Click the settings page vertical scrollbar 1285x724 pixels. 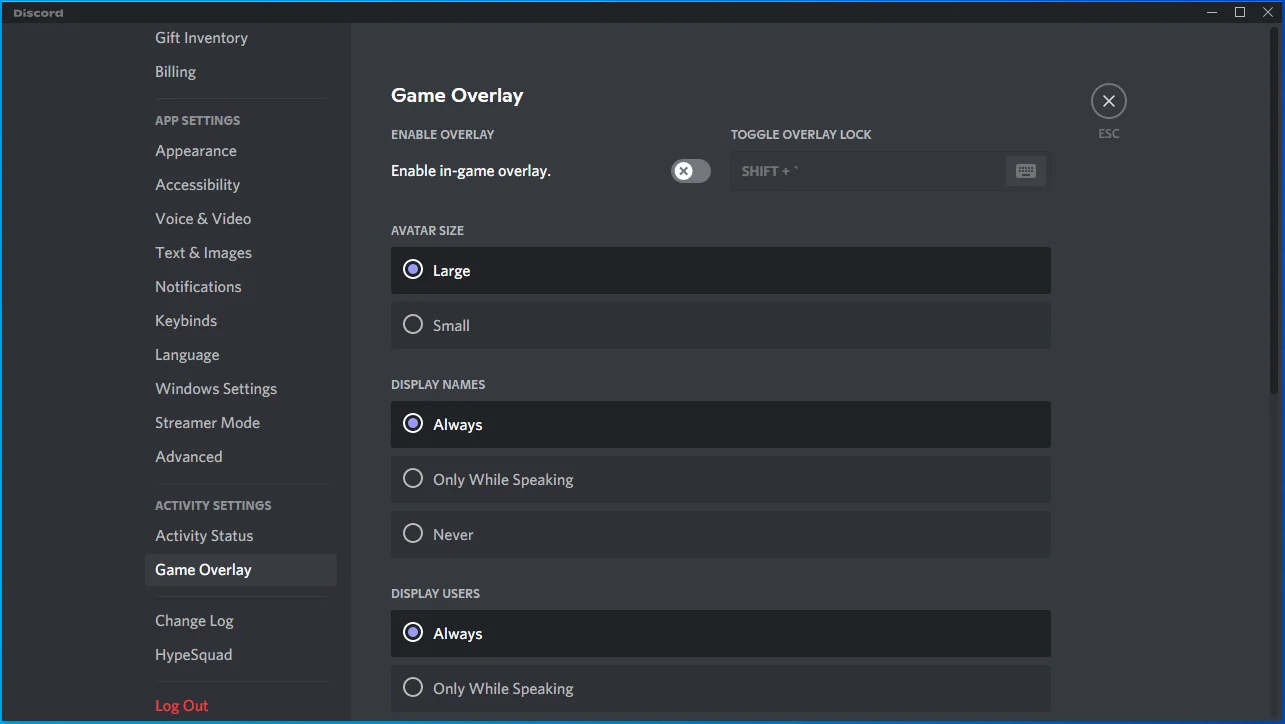click(1274, 210)
